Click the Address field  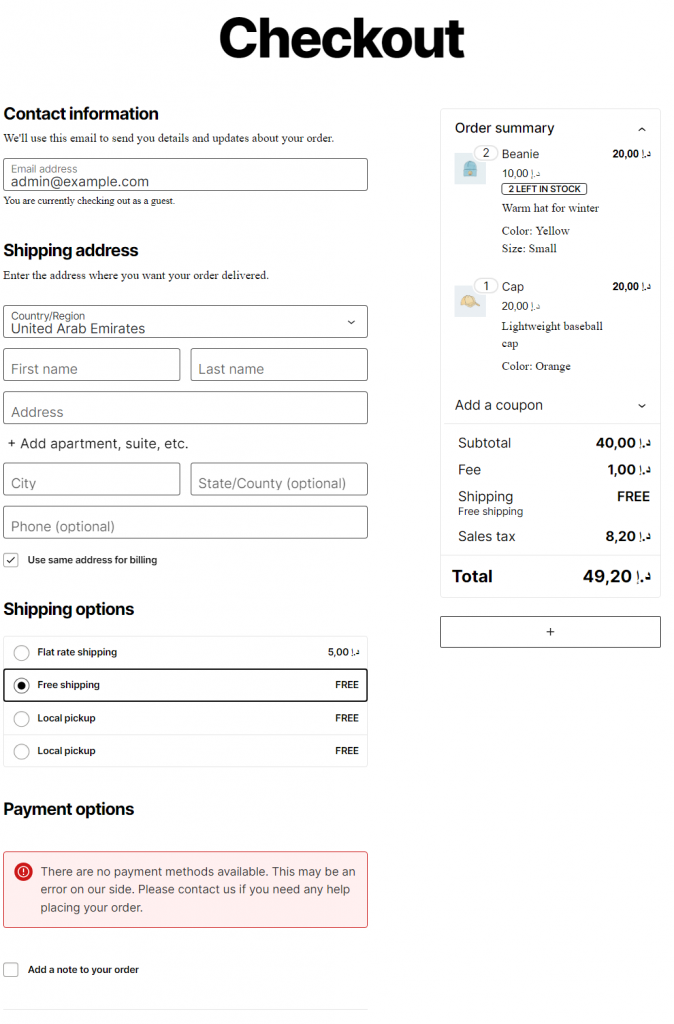coord(185,407)
